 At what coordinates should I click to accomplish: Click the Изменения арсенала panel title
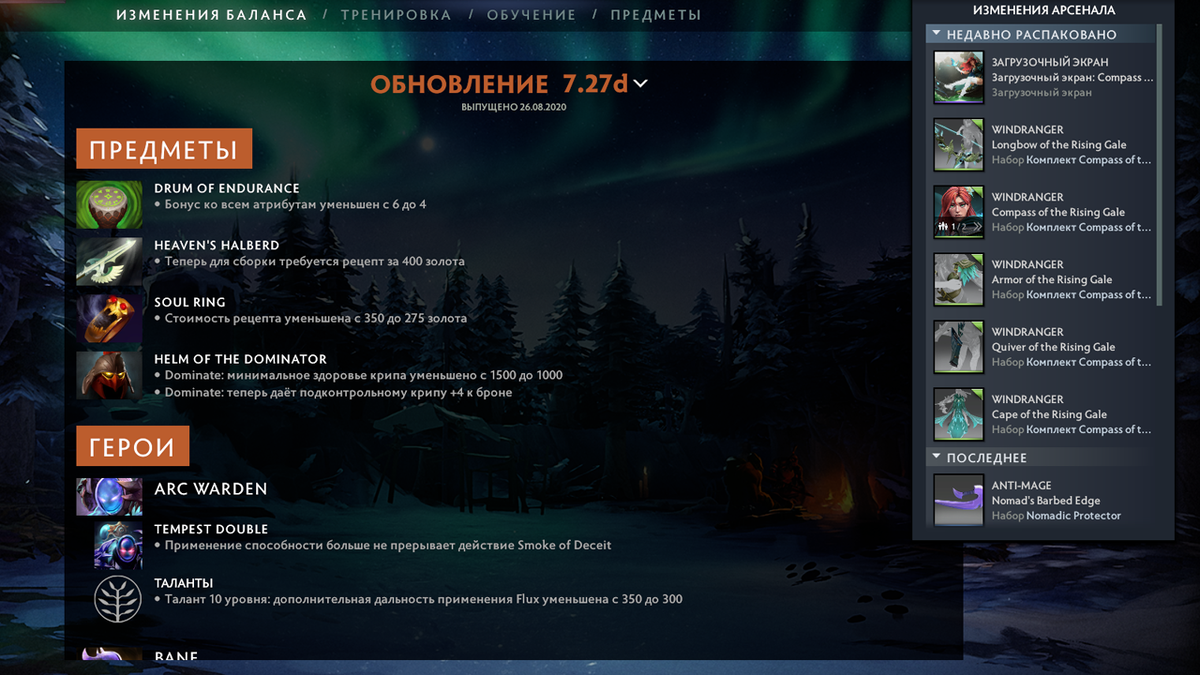1044,10
